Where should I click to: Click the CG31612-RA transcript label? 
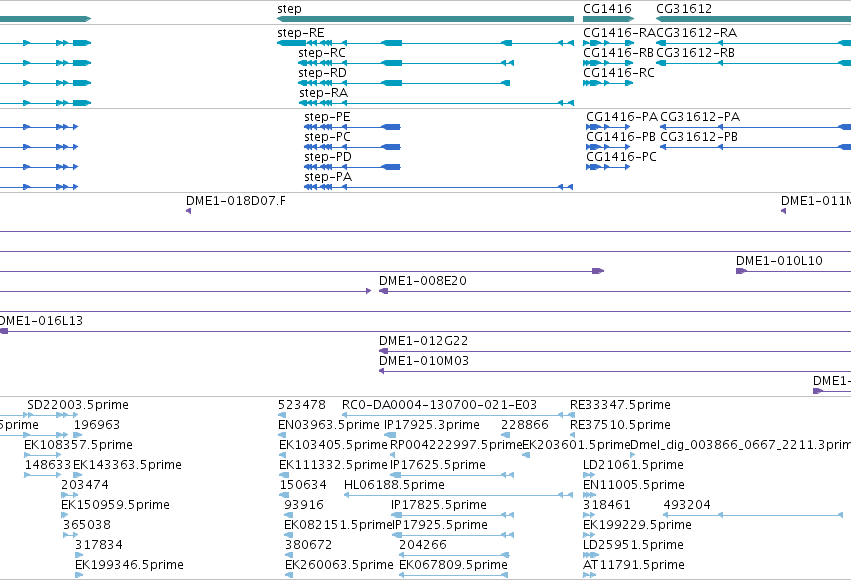(x=696, y=33)
